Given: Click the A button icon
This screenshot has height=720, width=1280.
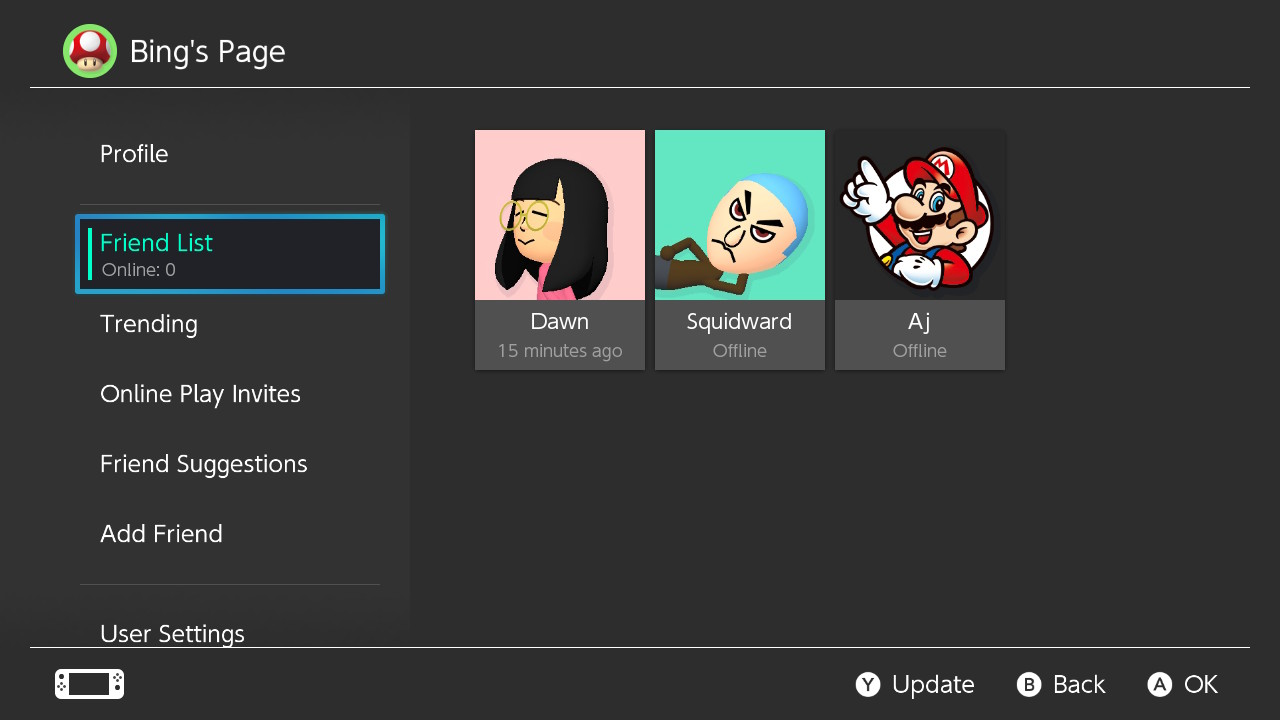Looking at the screenshot, I should [1159, 684].
